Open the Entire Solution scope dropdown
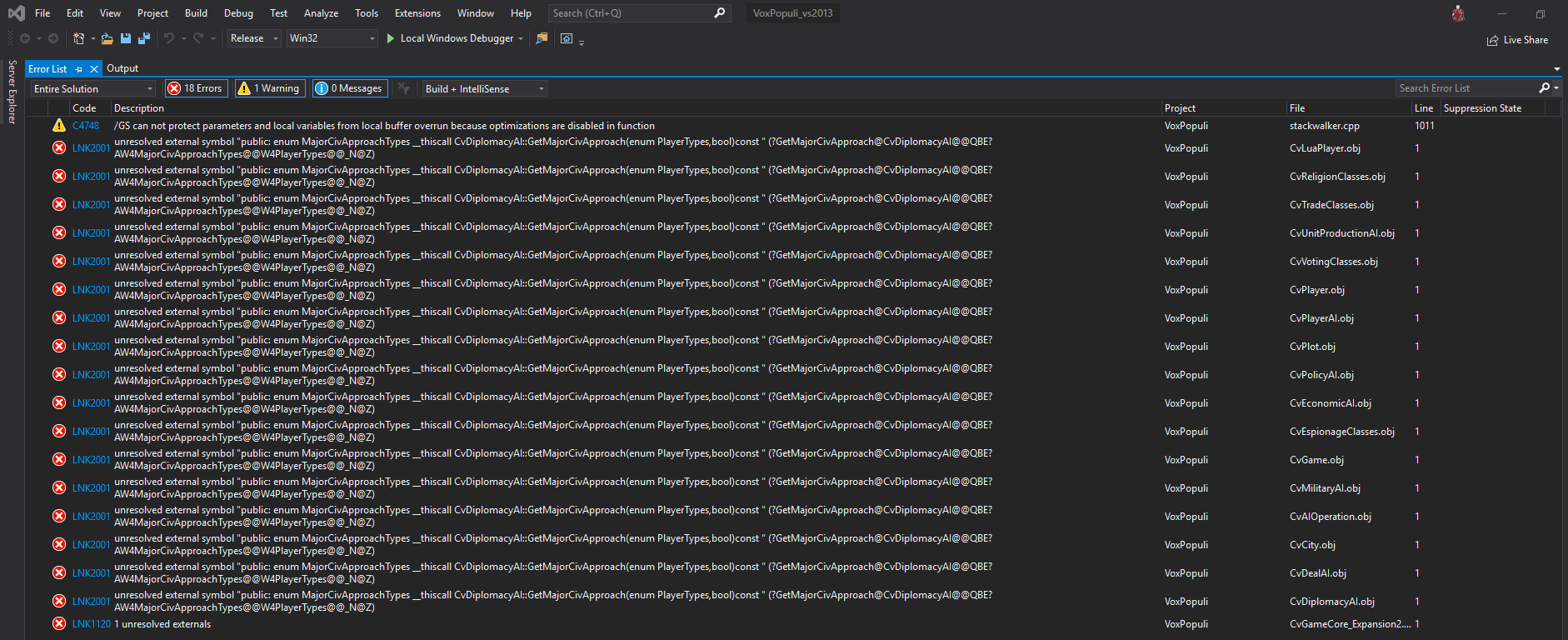Viewport: 1568px width, 640px height. coord(93,88)
